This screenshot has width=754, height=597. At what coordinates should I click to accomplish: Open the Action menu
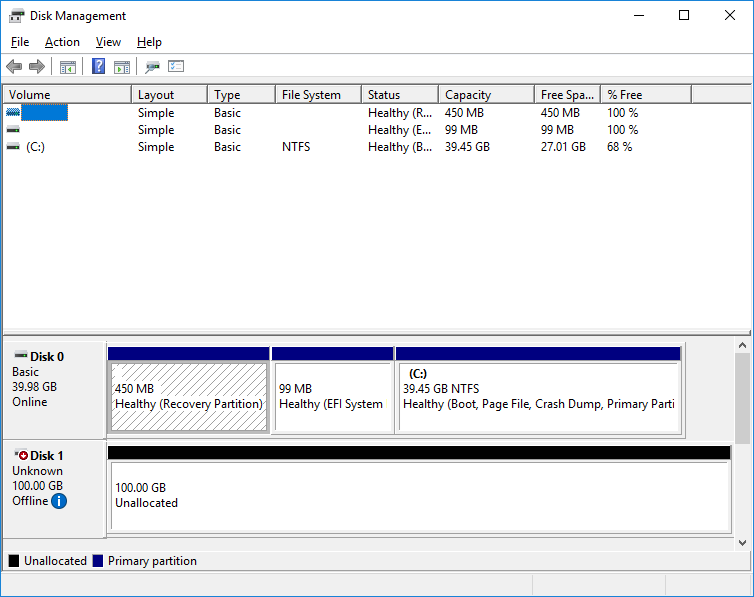click(62, 42)
